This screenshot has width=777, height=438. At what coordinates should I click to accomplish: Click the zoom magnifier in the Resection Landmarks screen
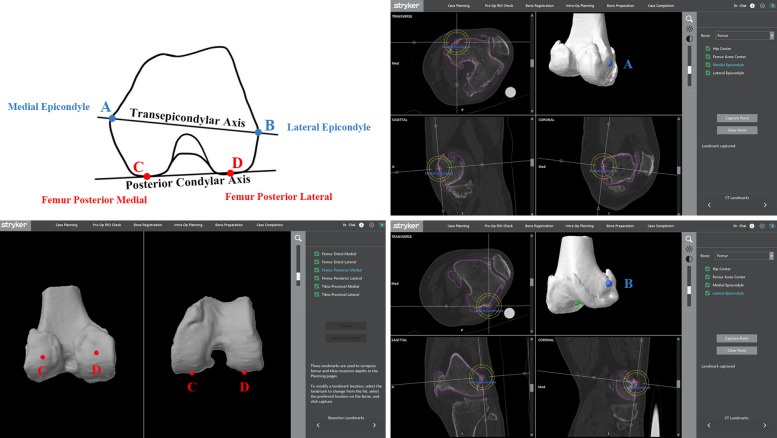(x=298, y=238)
